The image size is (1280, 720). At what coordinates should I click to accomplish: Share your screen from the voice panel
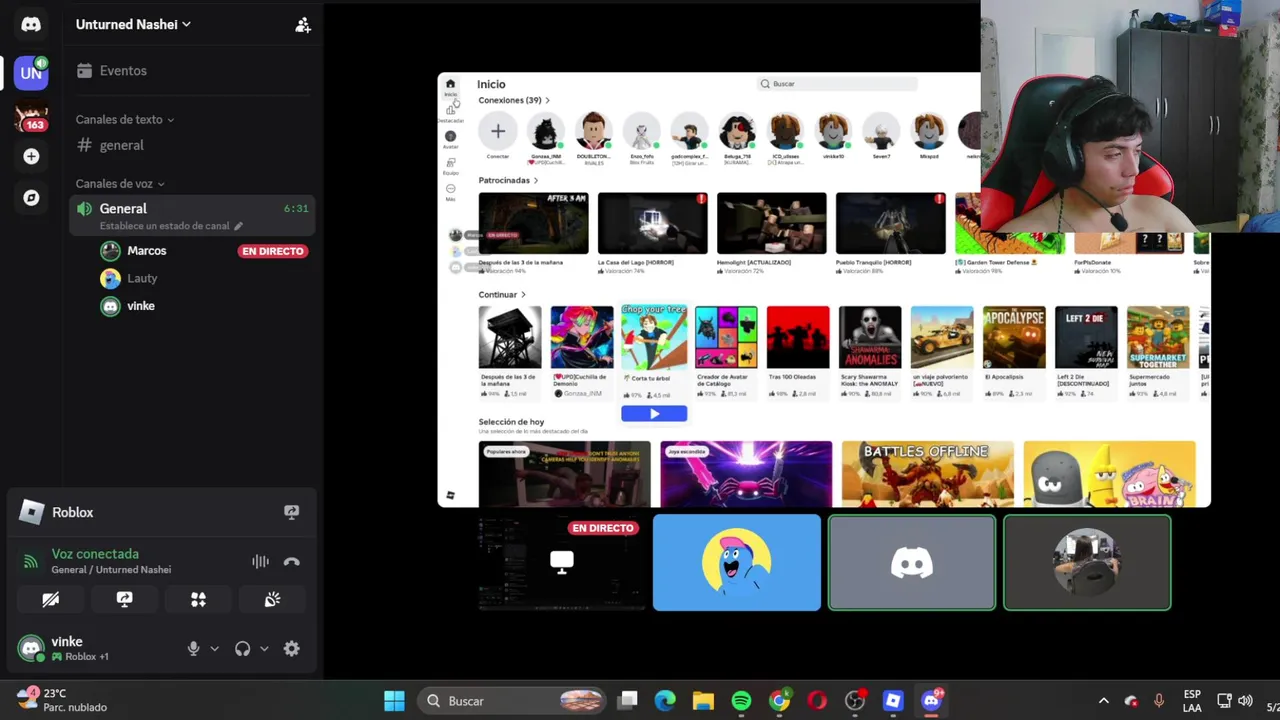pos(124,599)
